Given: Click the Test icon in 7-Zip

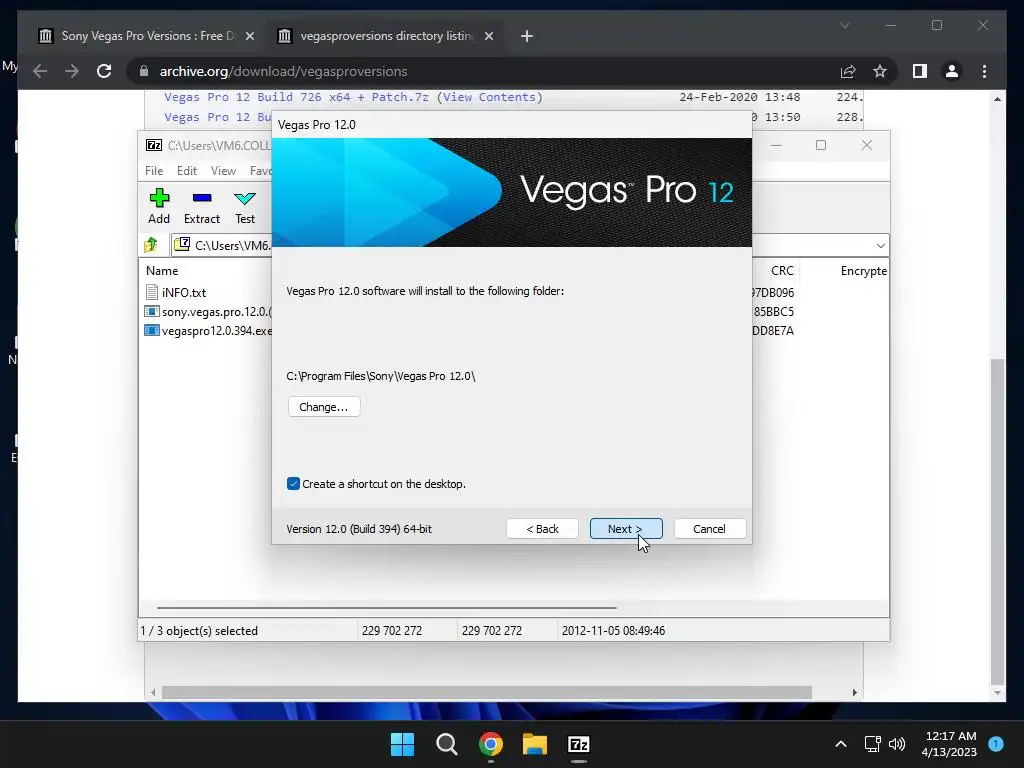Looking at the screenshot, I should 245,206.
